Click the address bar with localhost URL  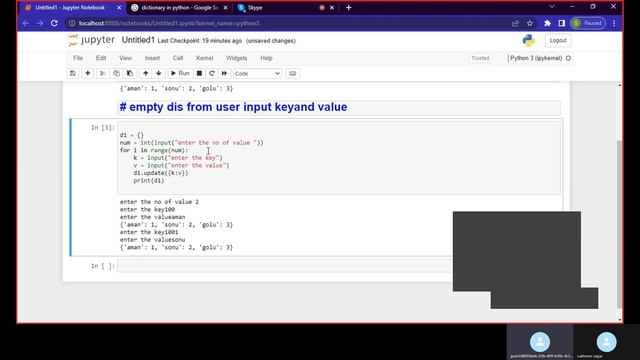[x=286, y=23]
